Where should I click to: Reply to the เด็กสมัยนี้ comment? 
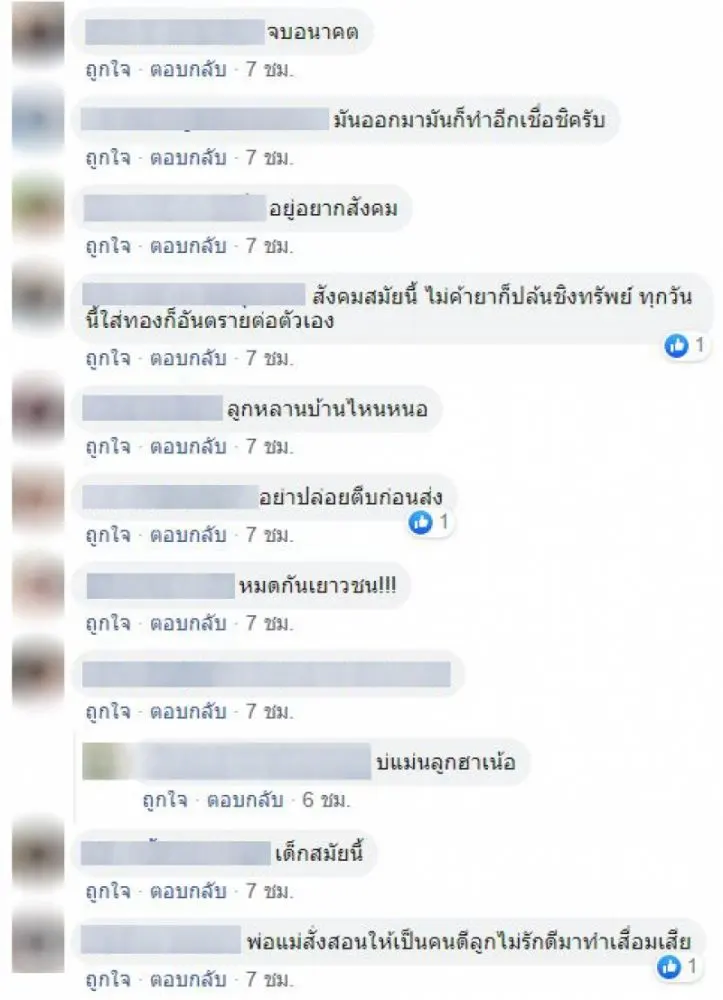[x=188, y=891]
